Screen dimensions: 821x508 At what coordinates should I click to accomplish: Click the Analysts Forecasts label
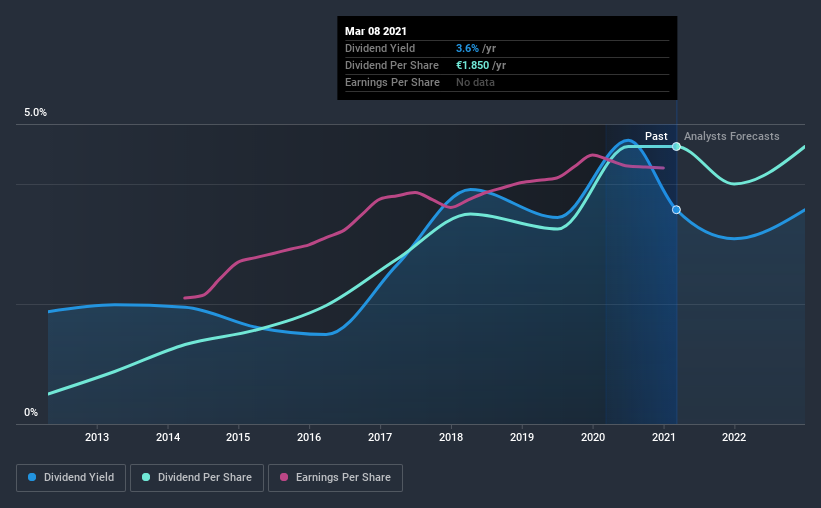tap(731, 136)
